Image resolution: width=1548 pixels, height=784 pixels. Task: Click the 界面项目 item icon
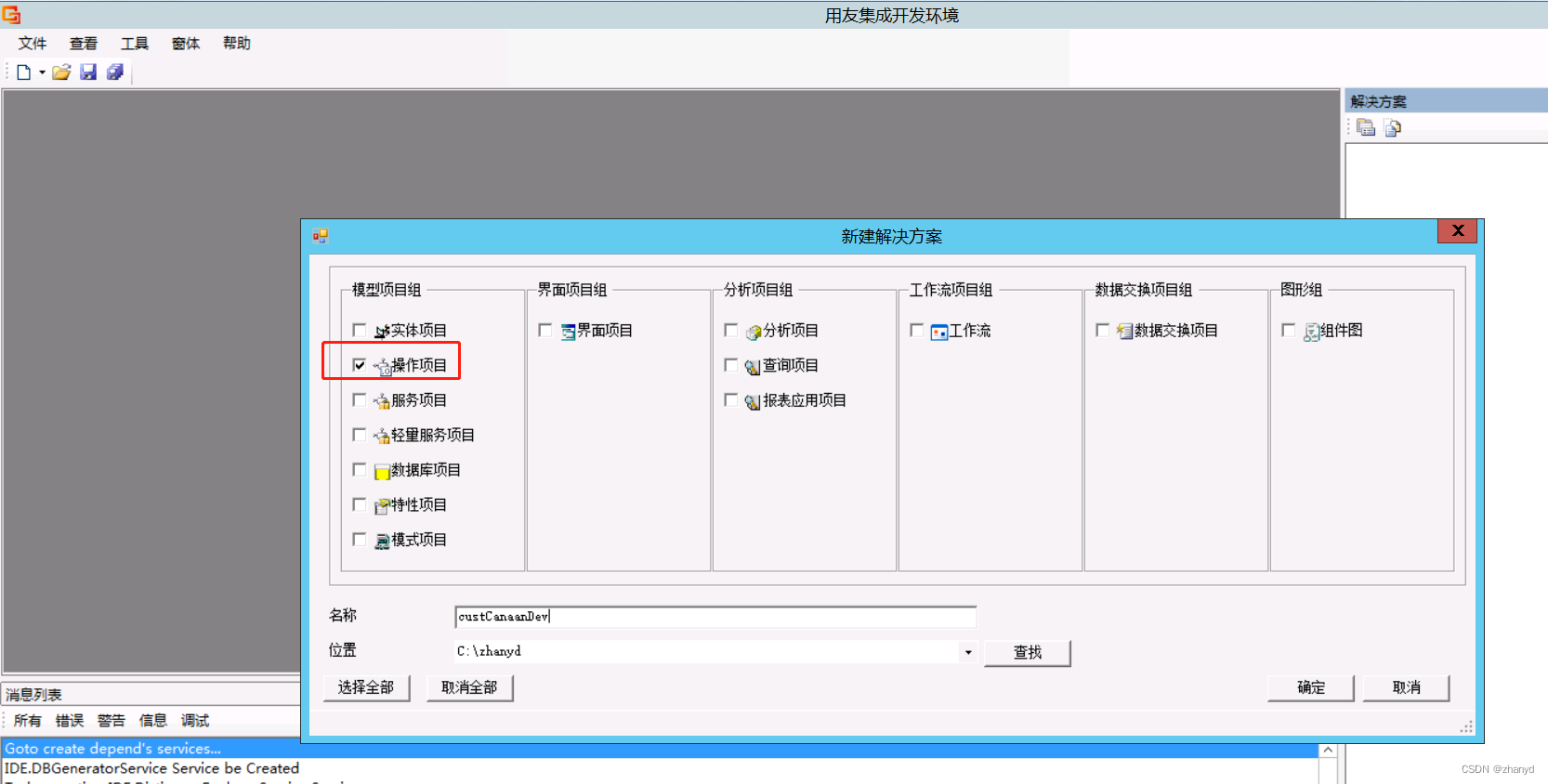click(x=568, y=332)
